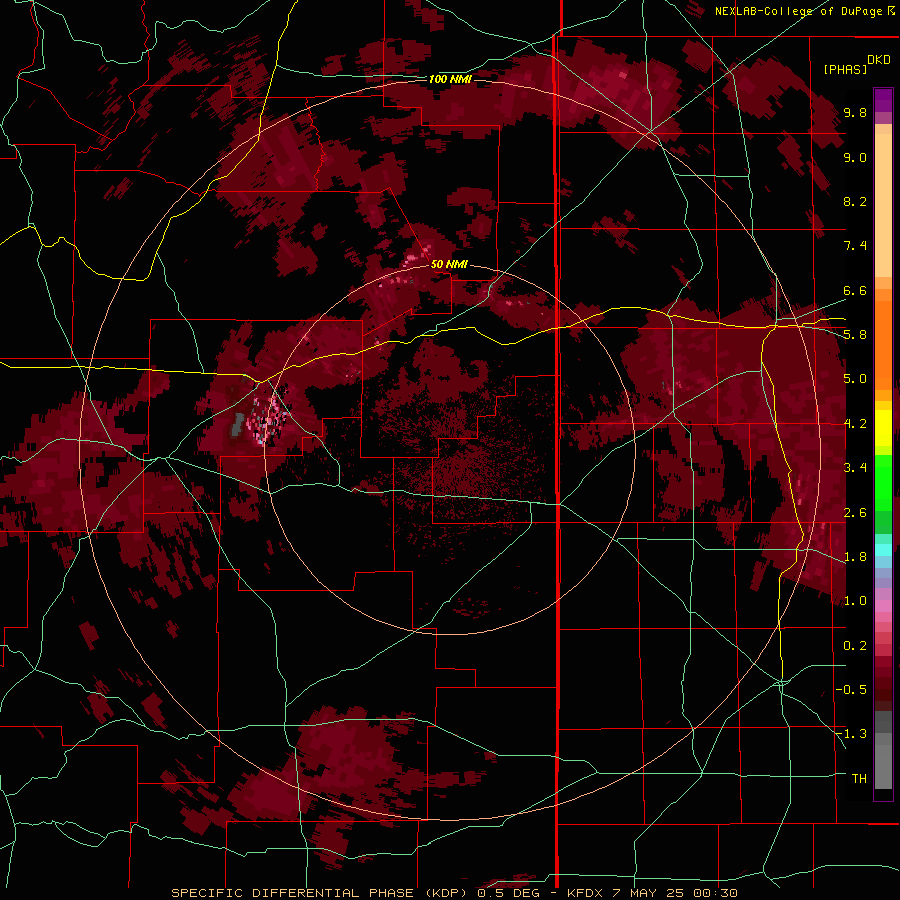Select the 2.6 scale label

point(855,513)
